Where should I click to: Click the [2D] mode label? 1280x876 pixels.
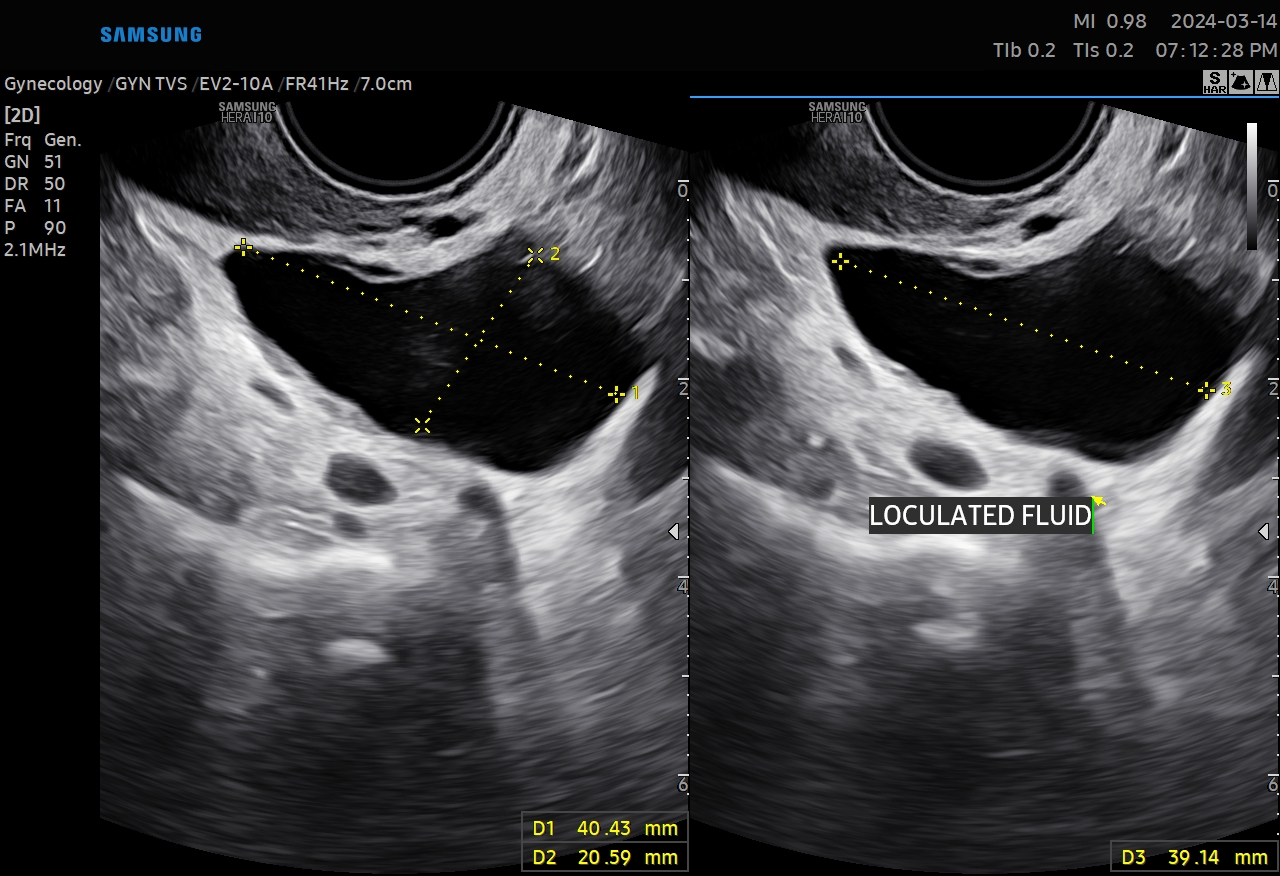click(x=22, y=114)
